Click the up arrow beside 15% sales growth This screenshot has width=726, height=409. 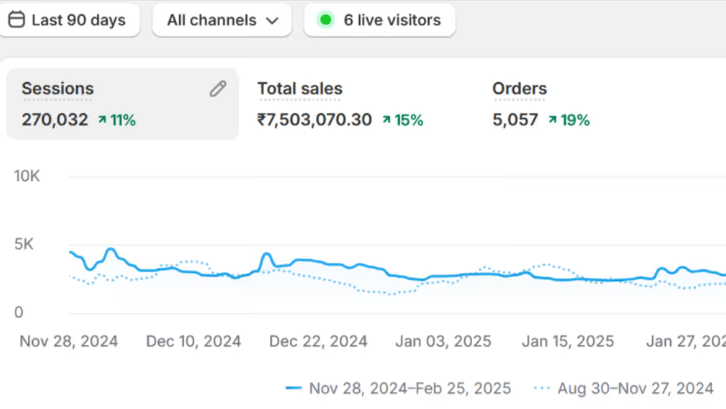[386, 120]
